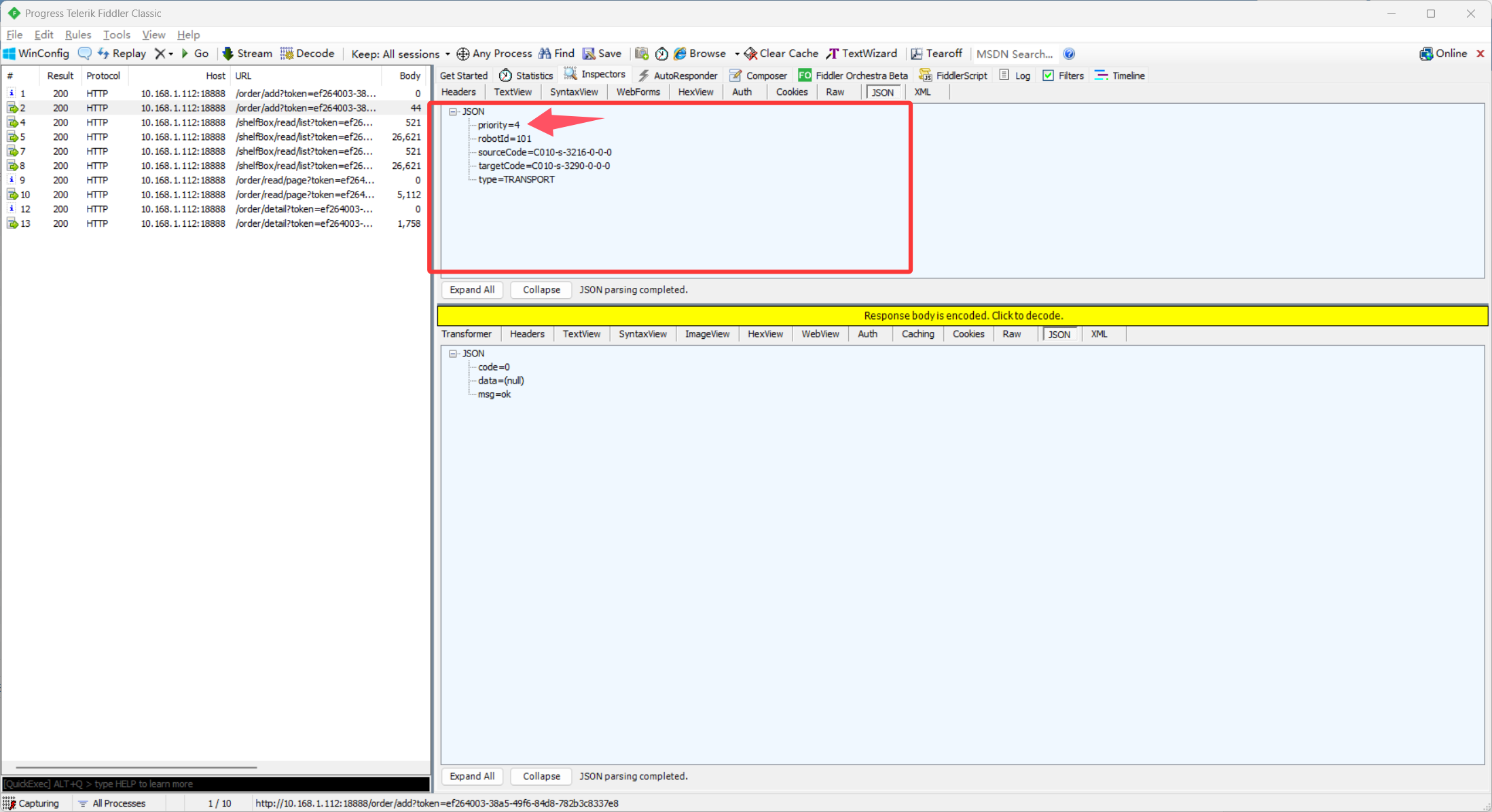
Task: Click the Remove sessions X icon
Action: click(x=160, y=54)
